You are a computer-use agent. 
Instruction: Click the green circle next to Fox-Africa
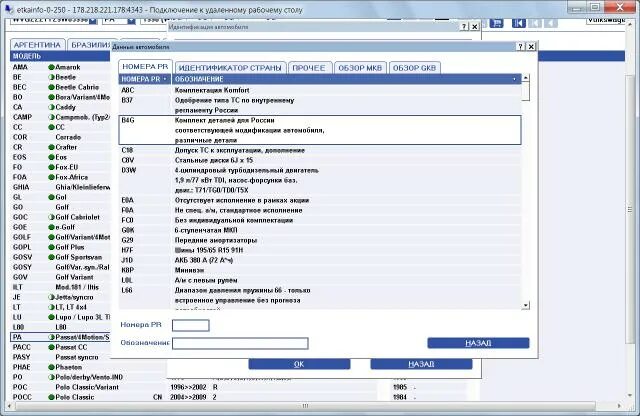click(51, 177)
